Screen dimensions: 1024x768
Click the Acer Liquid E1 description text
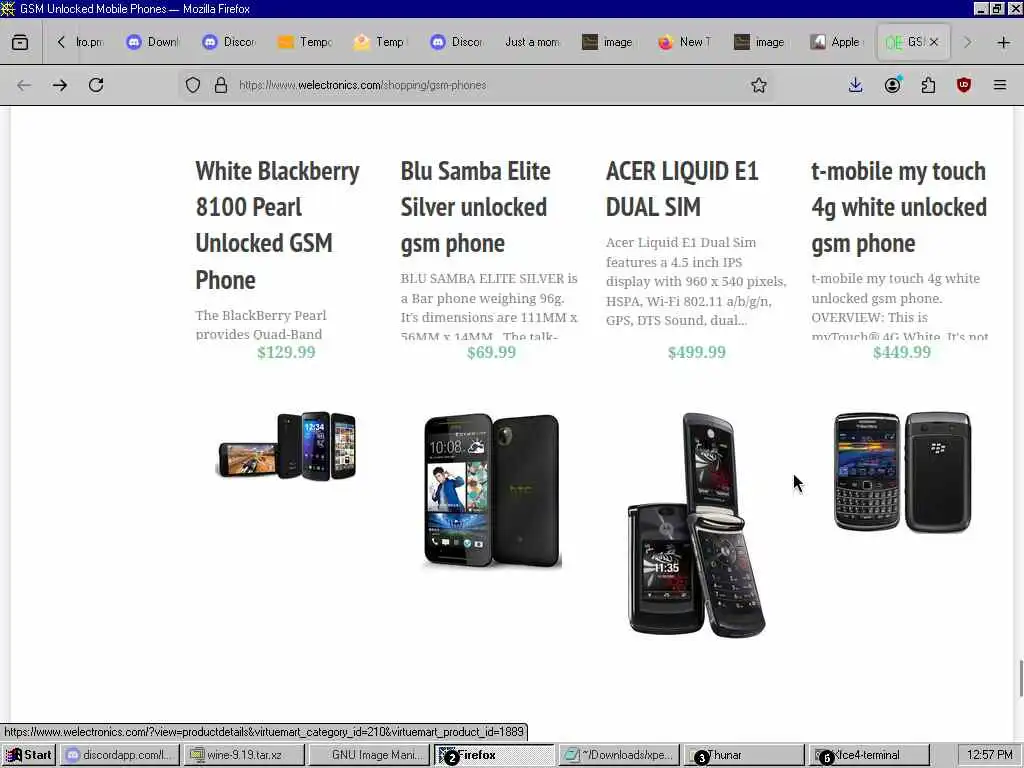696,281
